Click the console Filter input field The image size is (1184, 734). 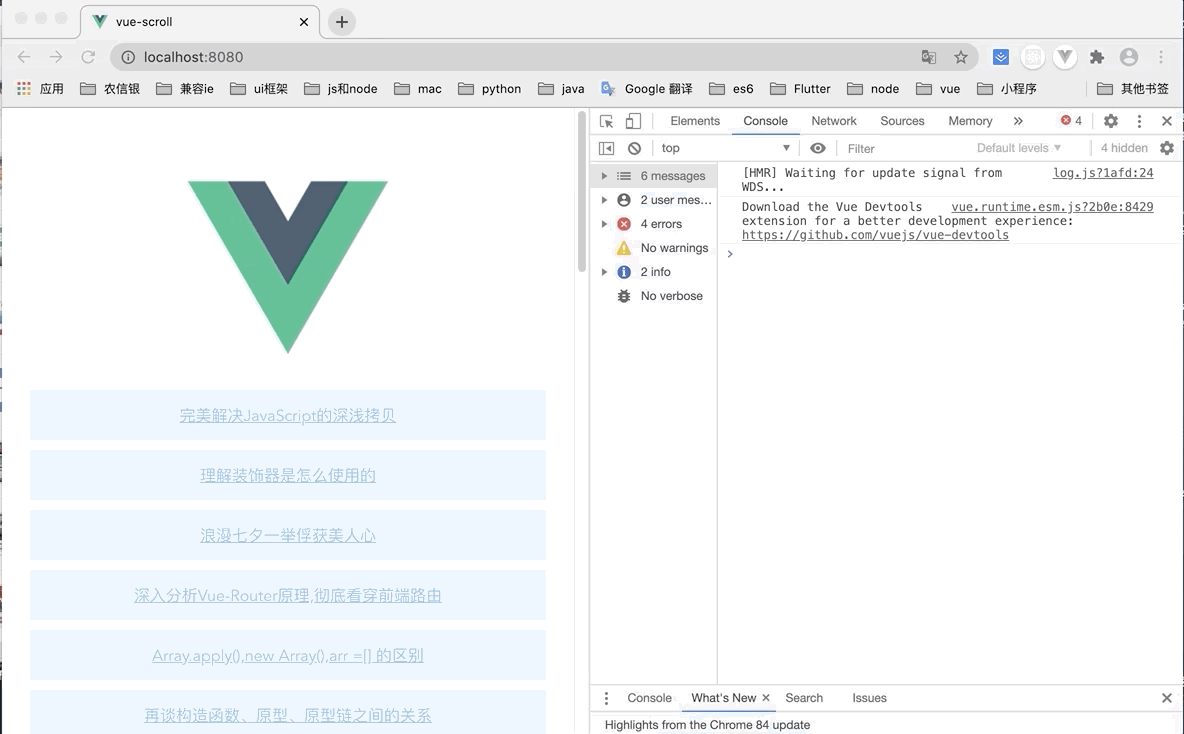906,149
